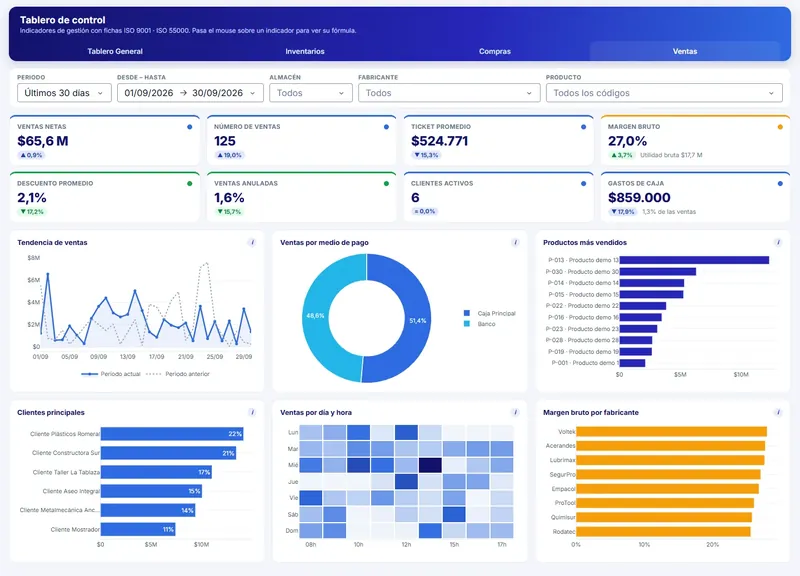Image resolution: width=800 pixels, height=576 pixels.
Task: Open info icon on Margen bruto por fabricante
Action: click(778, 412)
